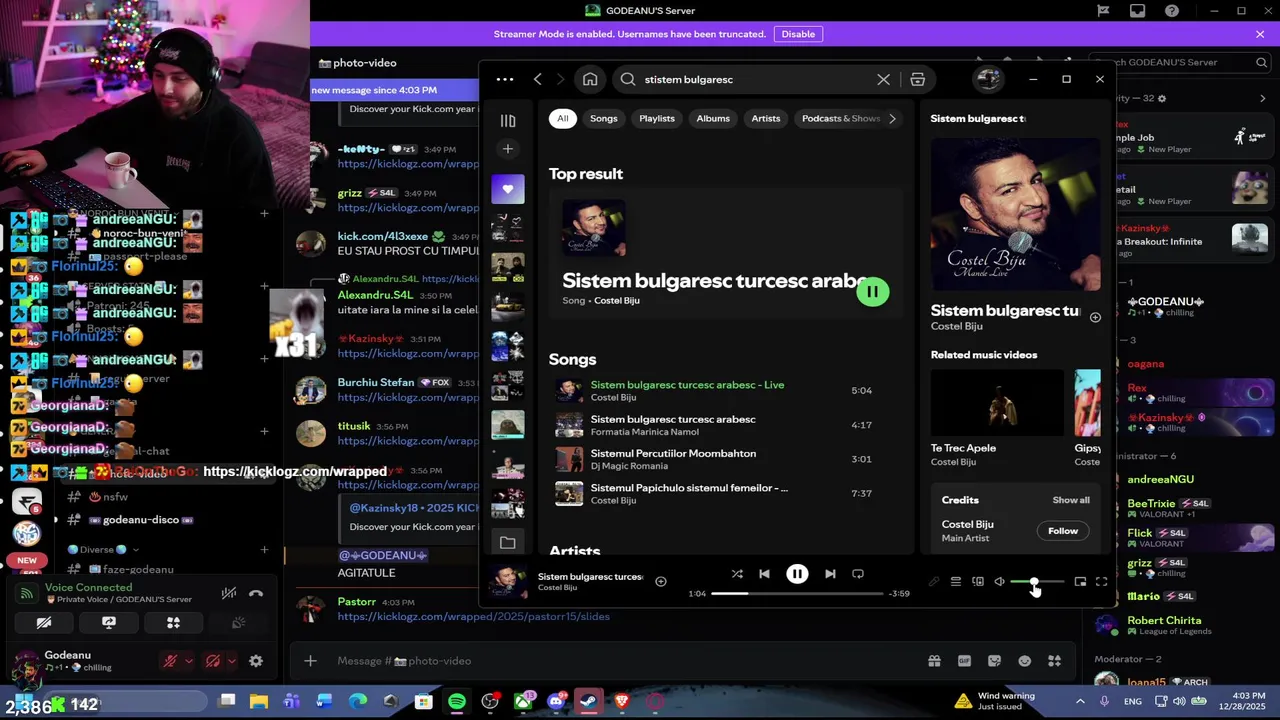This screenshot has width=1280, height=720.
Task: Adjust the Spotify volume slider
Action: tap(1037, 582)
